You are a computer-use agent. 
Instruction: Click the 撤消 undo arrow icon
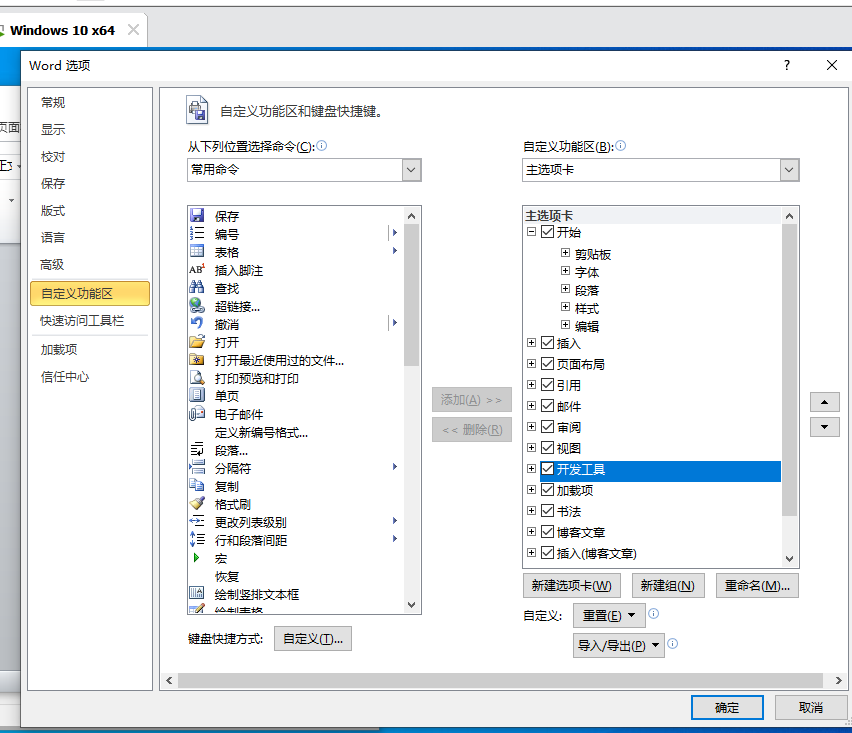197,323
